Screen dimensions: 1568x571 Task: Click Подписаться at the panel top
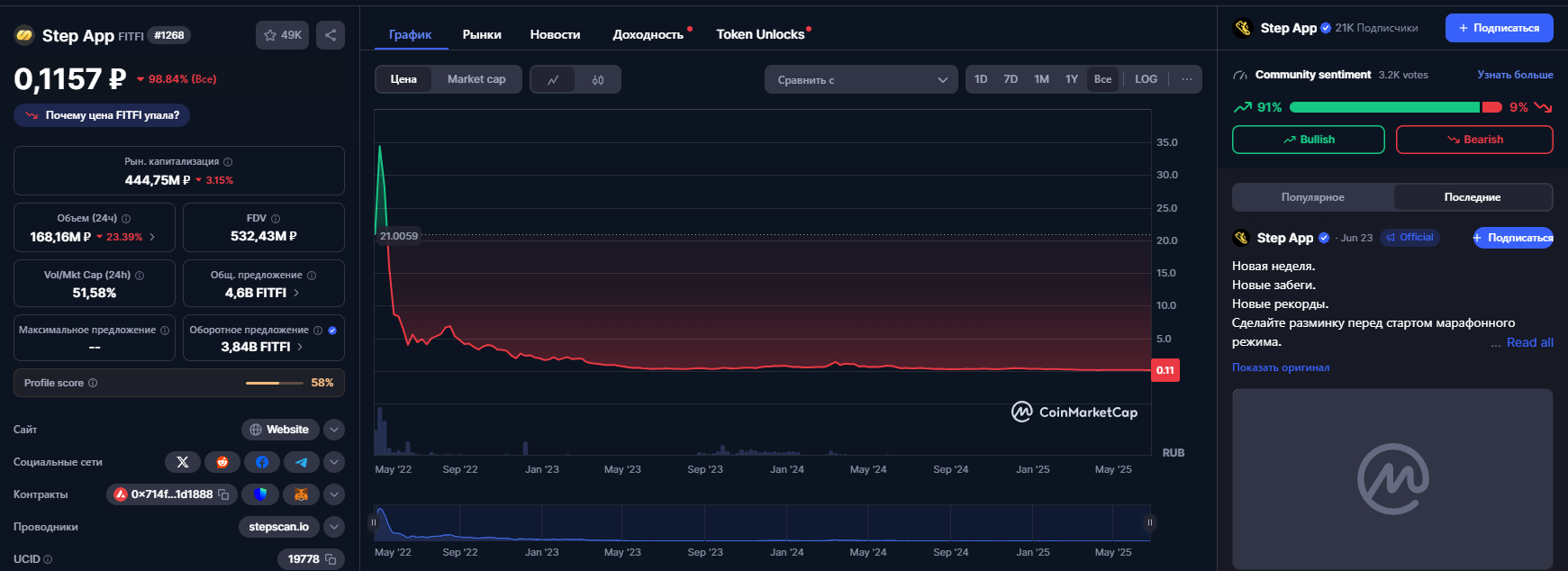point(1500,28)
